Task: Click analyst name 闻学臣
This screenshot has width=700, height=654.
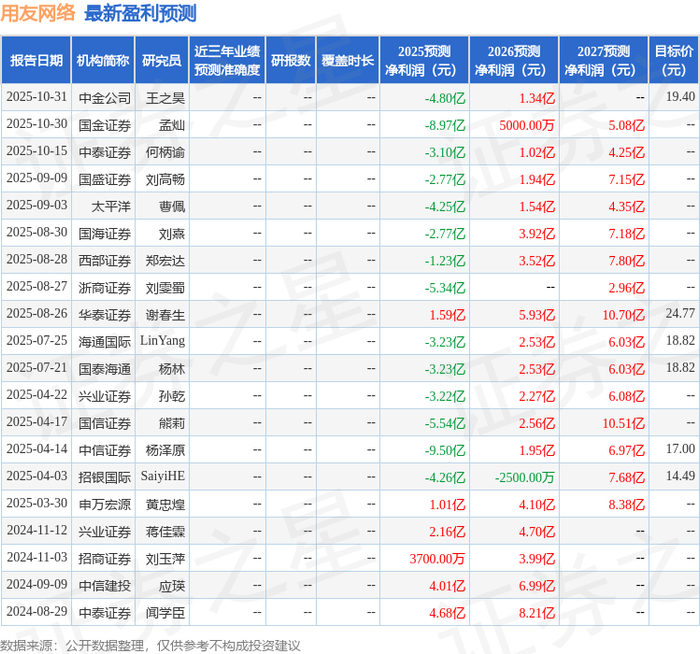Action: 165,613
